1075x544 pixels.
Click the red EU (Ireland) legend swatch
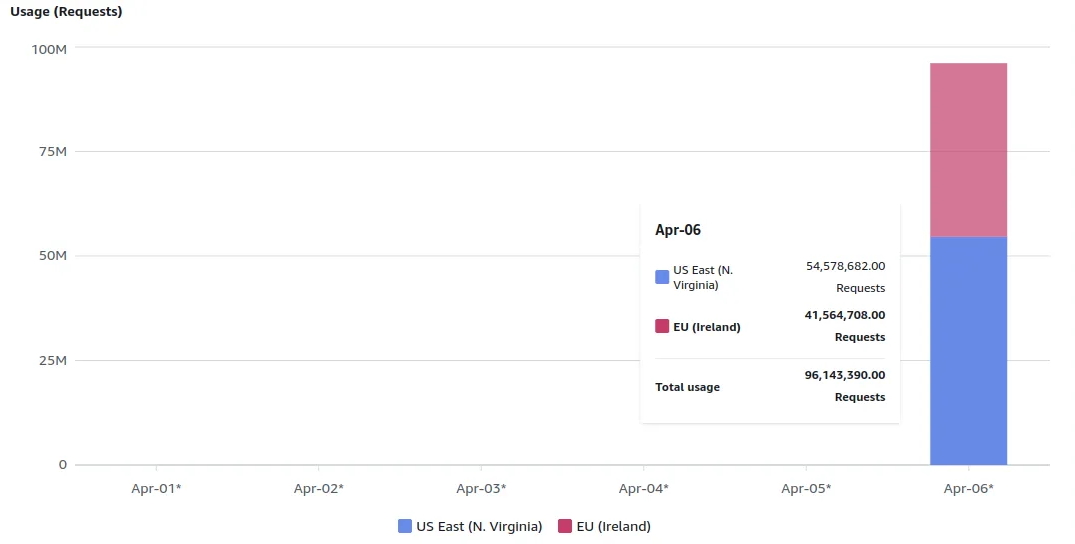(x=565, y=526)
